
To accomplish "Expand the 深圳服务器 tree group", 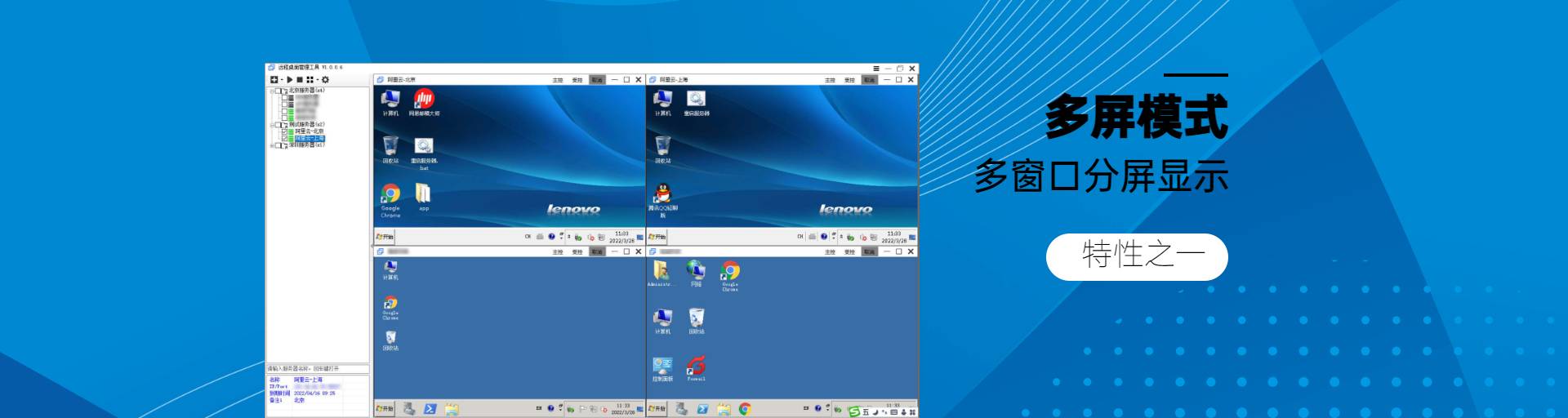I will pyautogui.click(x=272, y=145).
